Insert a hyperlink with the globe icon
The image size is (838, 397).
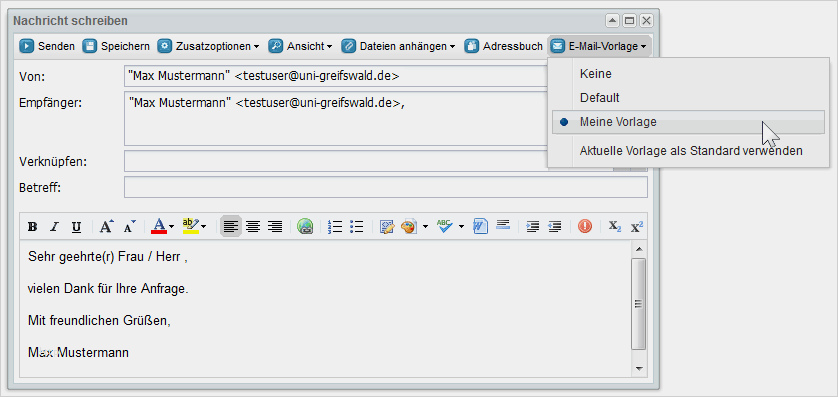[305, 227]
